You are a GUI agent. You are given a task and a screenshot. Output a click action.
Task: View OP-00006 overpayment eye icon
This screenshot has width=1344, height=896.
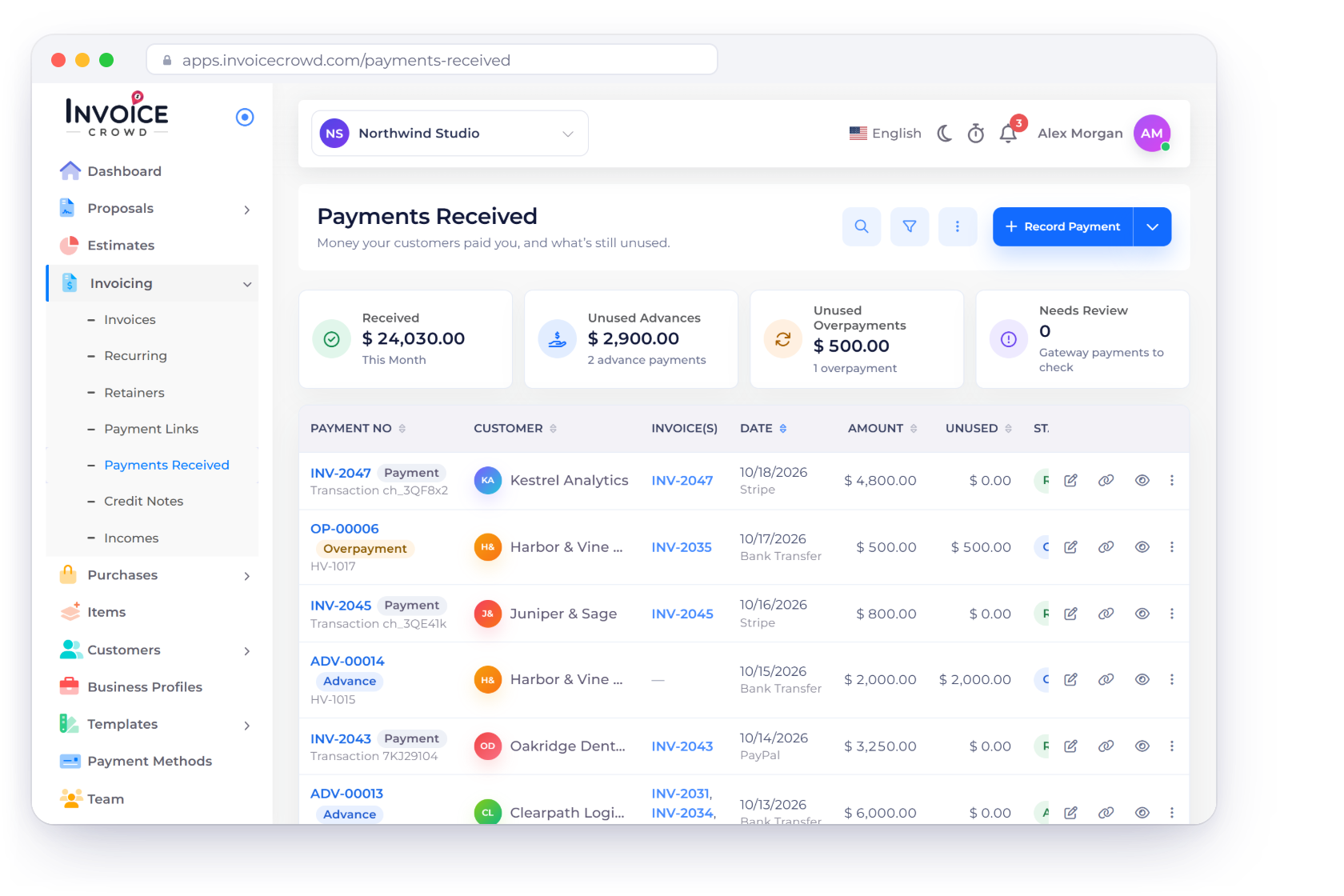(1142, 547)
